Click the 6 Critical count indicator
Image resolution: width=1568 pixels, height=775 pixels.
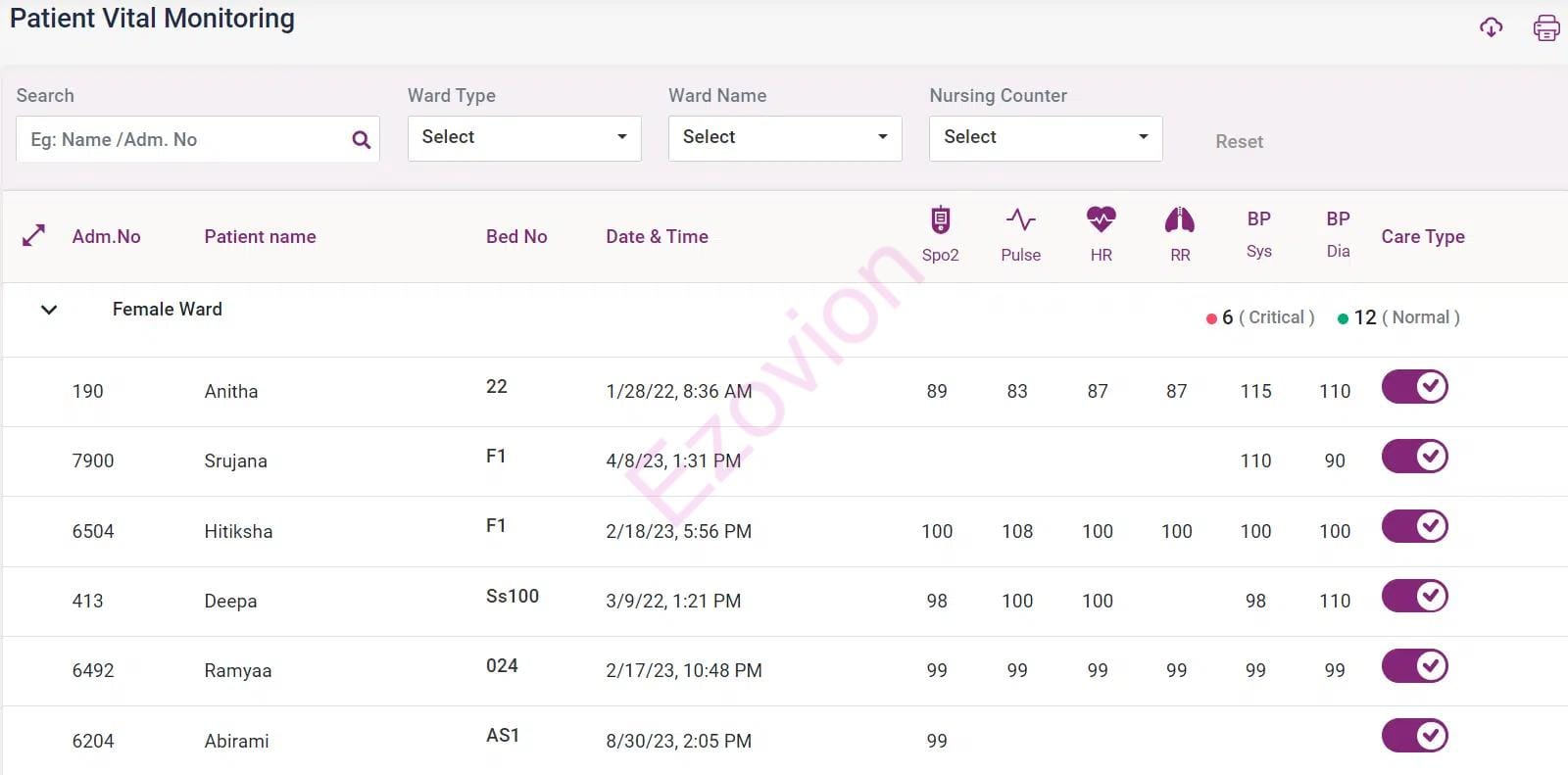[x=1260, y=317]
